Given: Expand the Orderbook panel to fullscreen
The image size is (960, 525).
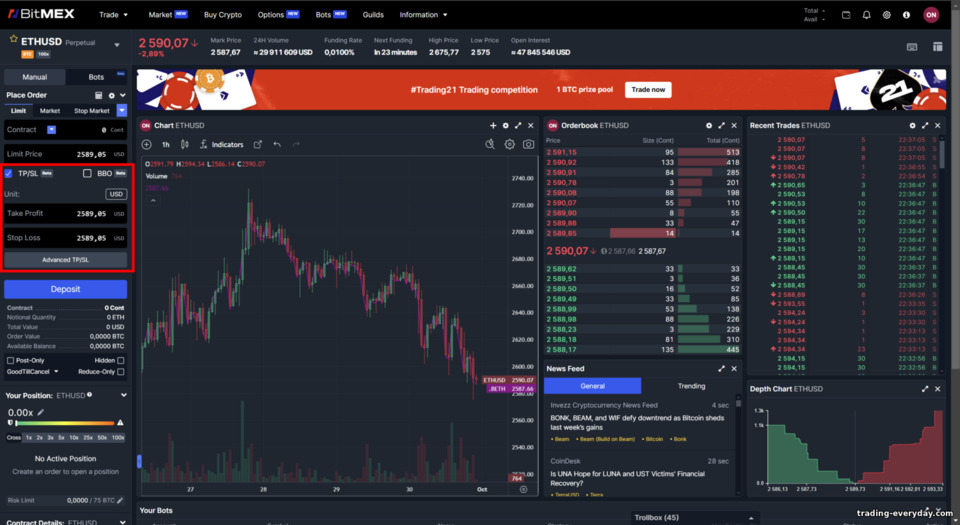Looking at the screenshot, I should click(x=721, y=125).
